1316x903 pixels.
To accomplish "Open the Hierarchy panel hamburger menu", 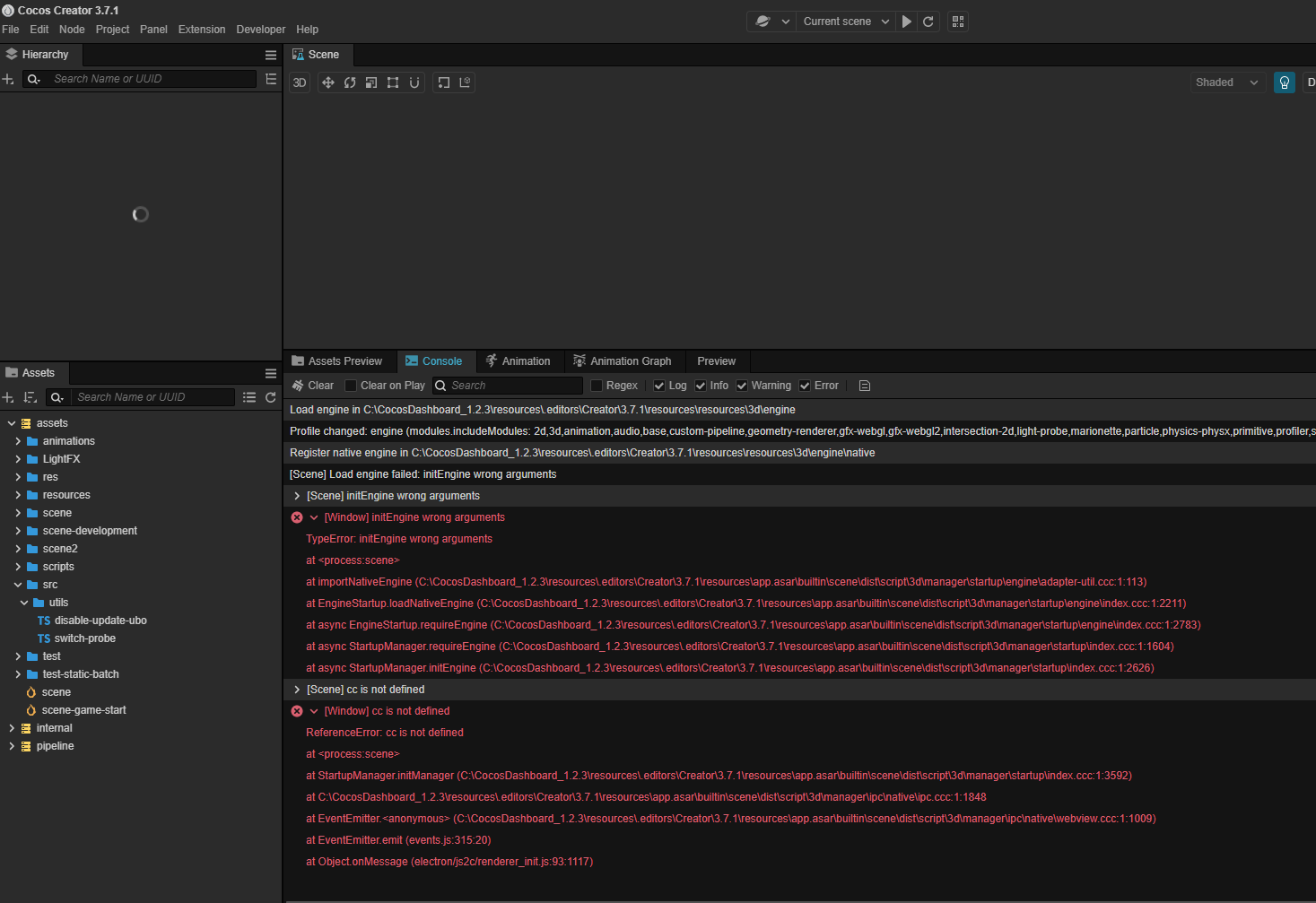I will click(x=271, y=55).
